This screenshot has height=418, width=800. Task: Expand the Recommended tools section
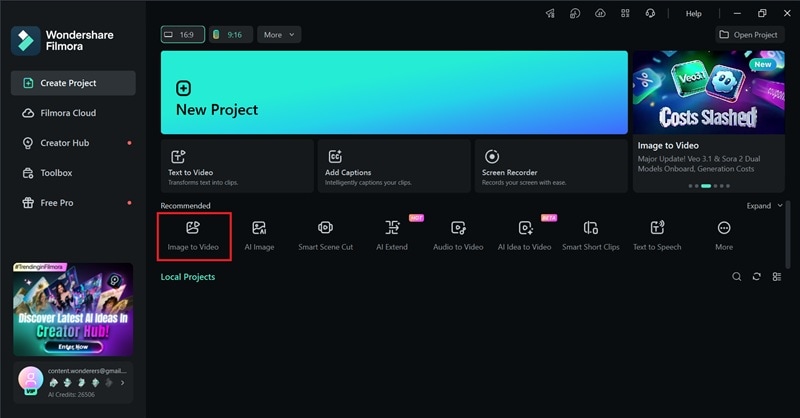[764, 206]
